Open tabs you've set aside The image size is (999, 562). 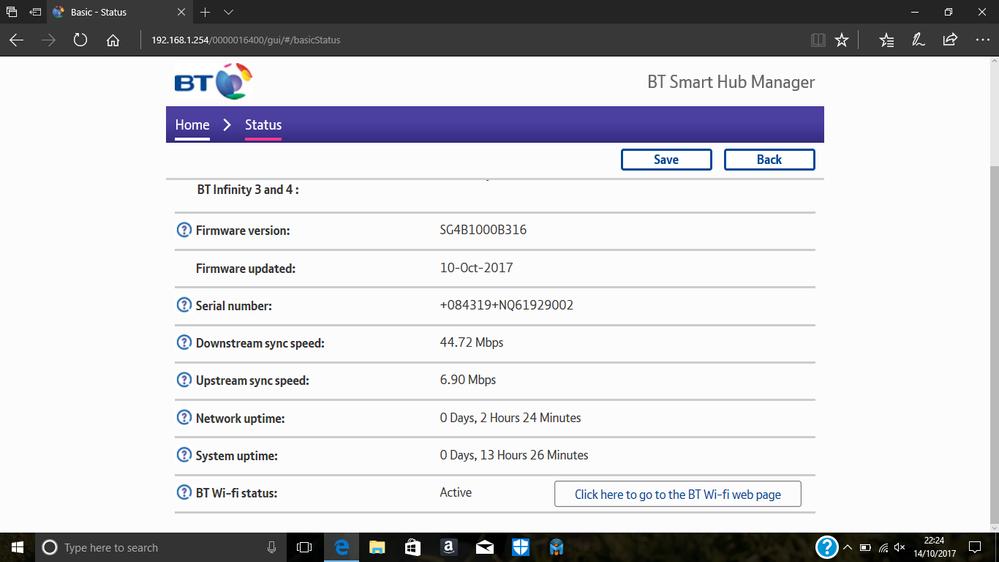pos(11,12)
